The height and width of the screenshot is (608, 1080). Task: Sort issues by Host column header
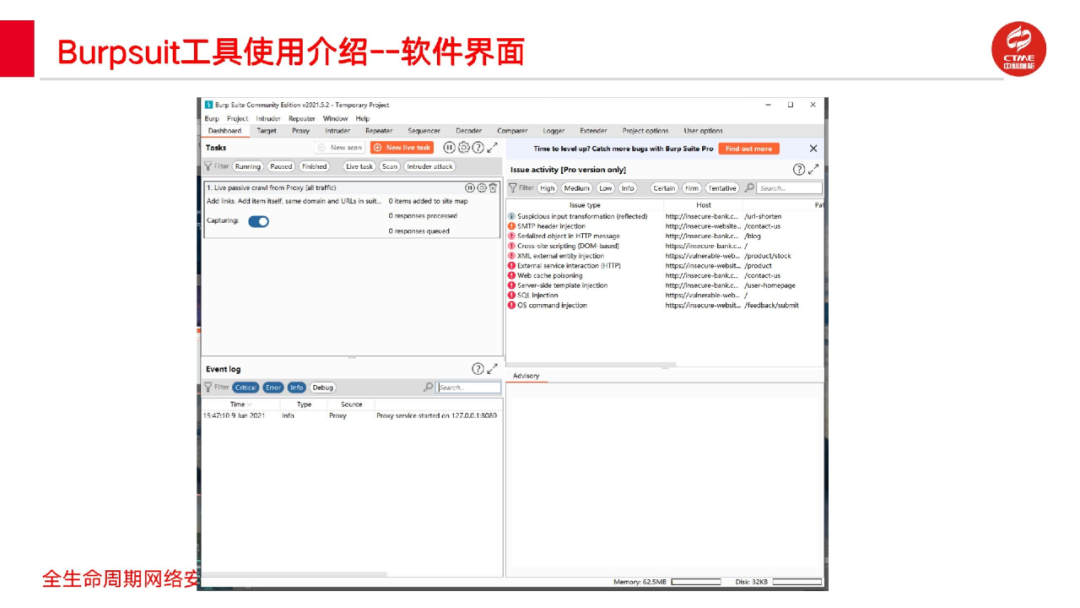tap(703, 205)
